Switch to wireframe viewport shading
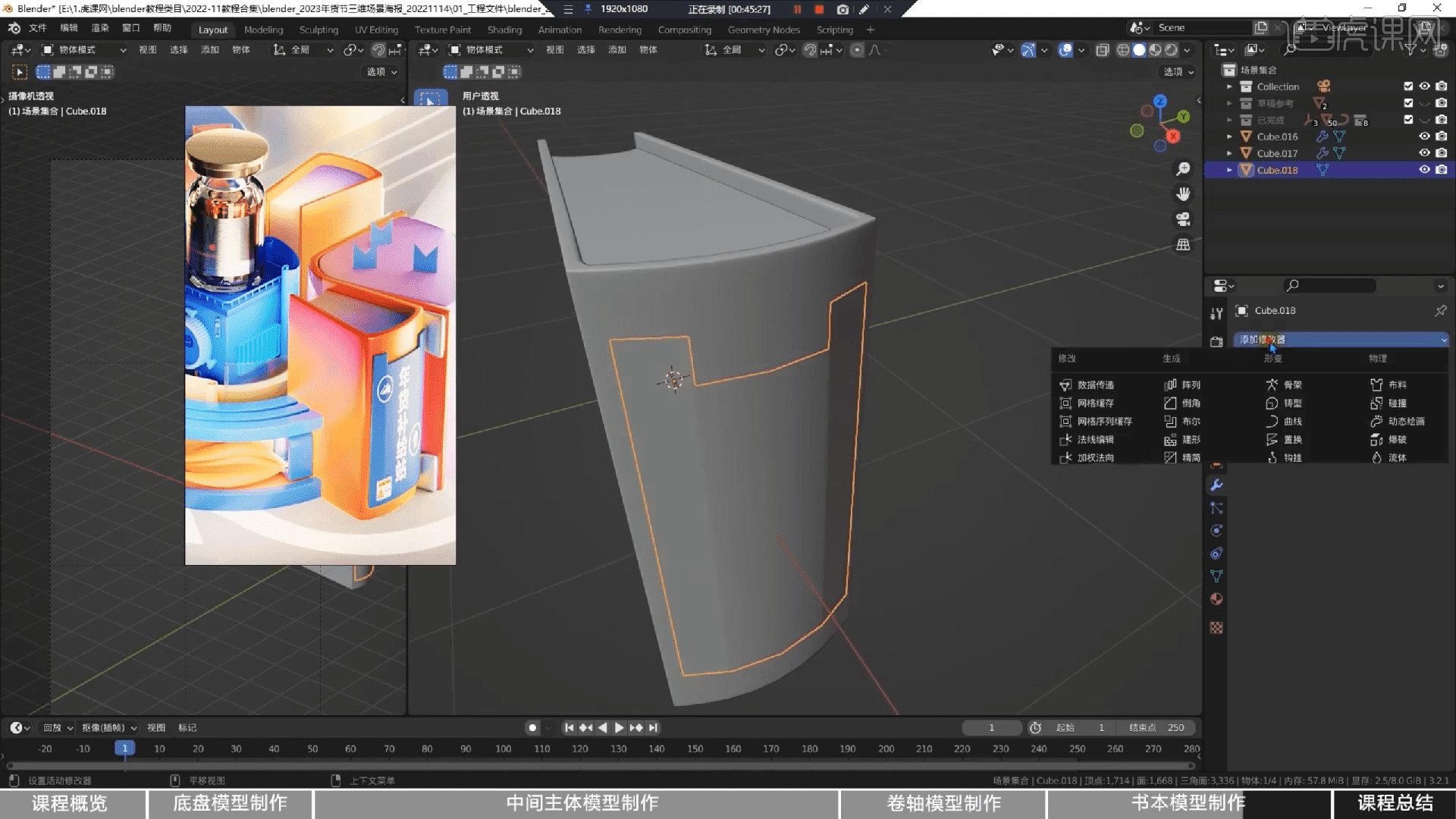The image size is (1456, 819). [x=1123, y=50]
